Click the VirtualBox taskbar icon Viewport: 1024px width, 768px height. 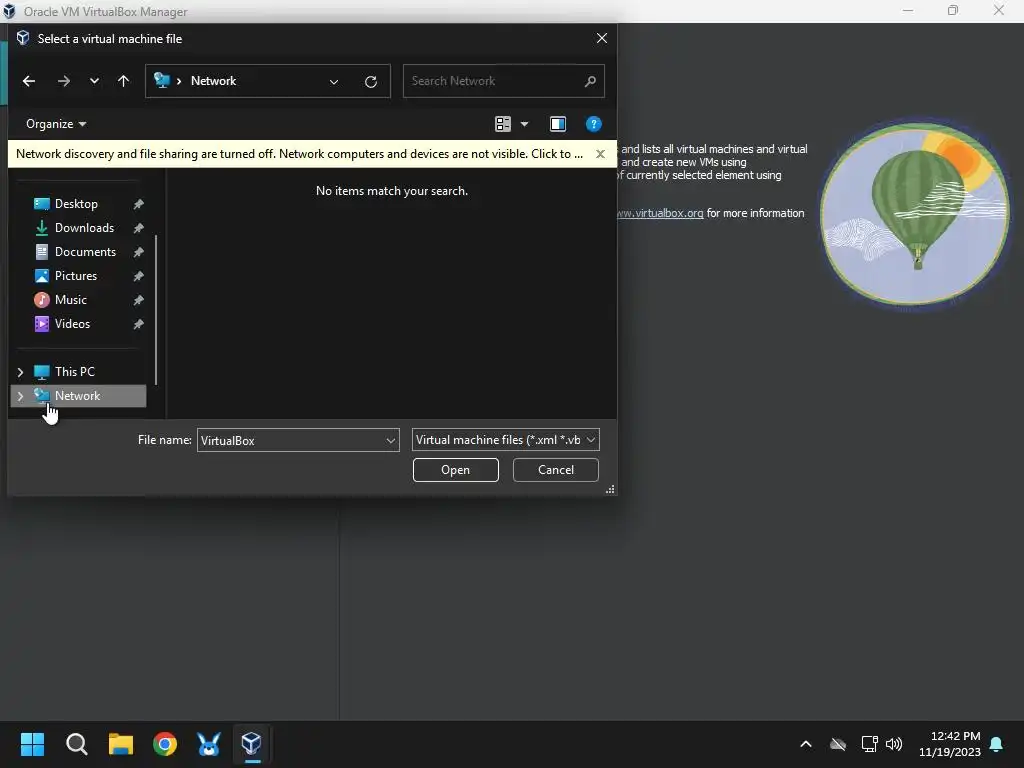(252, 744)
